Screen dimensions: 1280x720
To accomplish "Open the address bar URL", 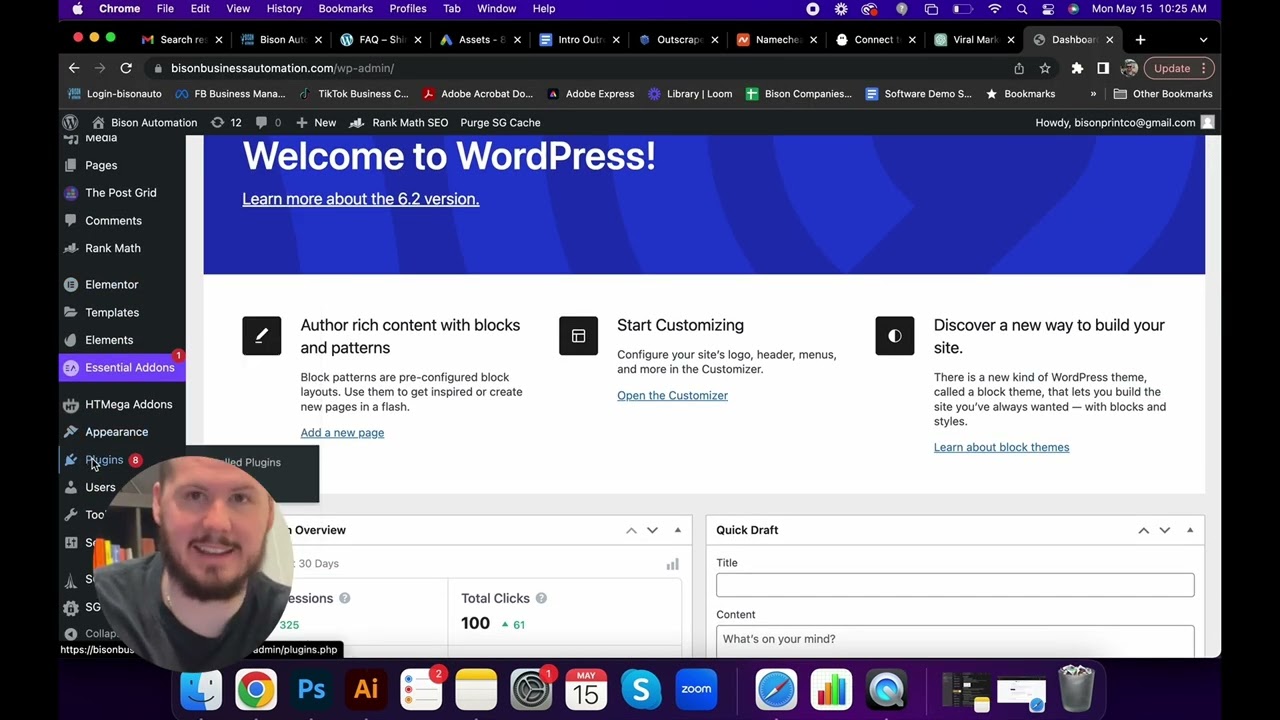I will [x=282, y=68].
